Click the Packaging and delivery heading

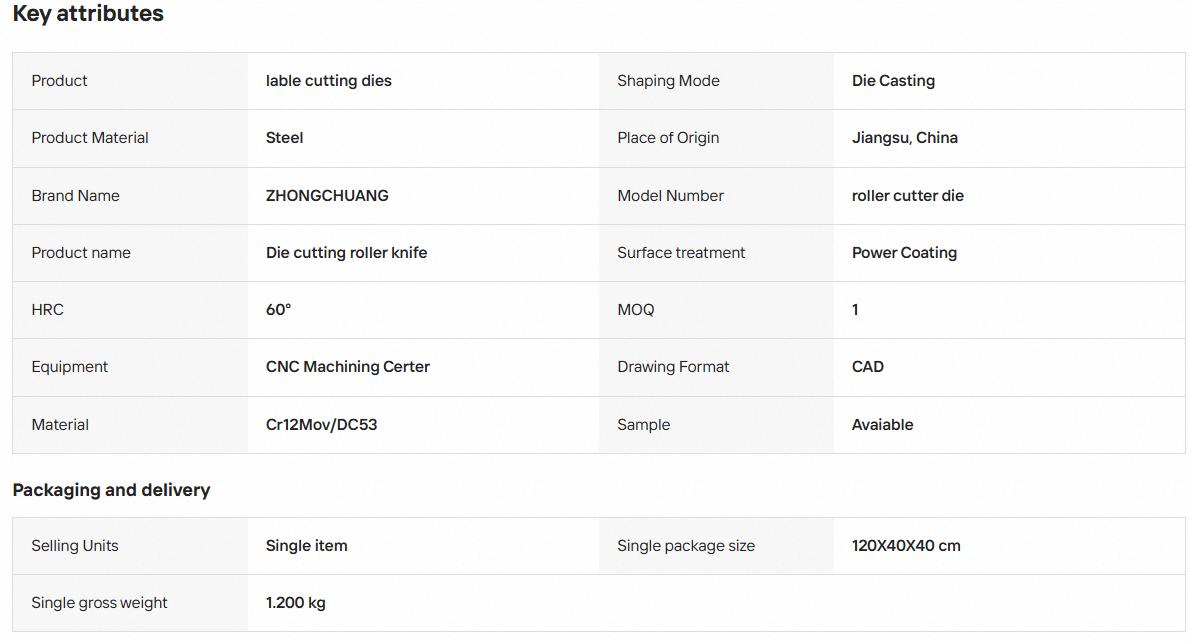click(x=112, y=489)
